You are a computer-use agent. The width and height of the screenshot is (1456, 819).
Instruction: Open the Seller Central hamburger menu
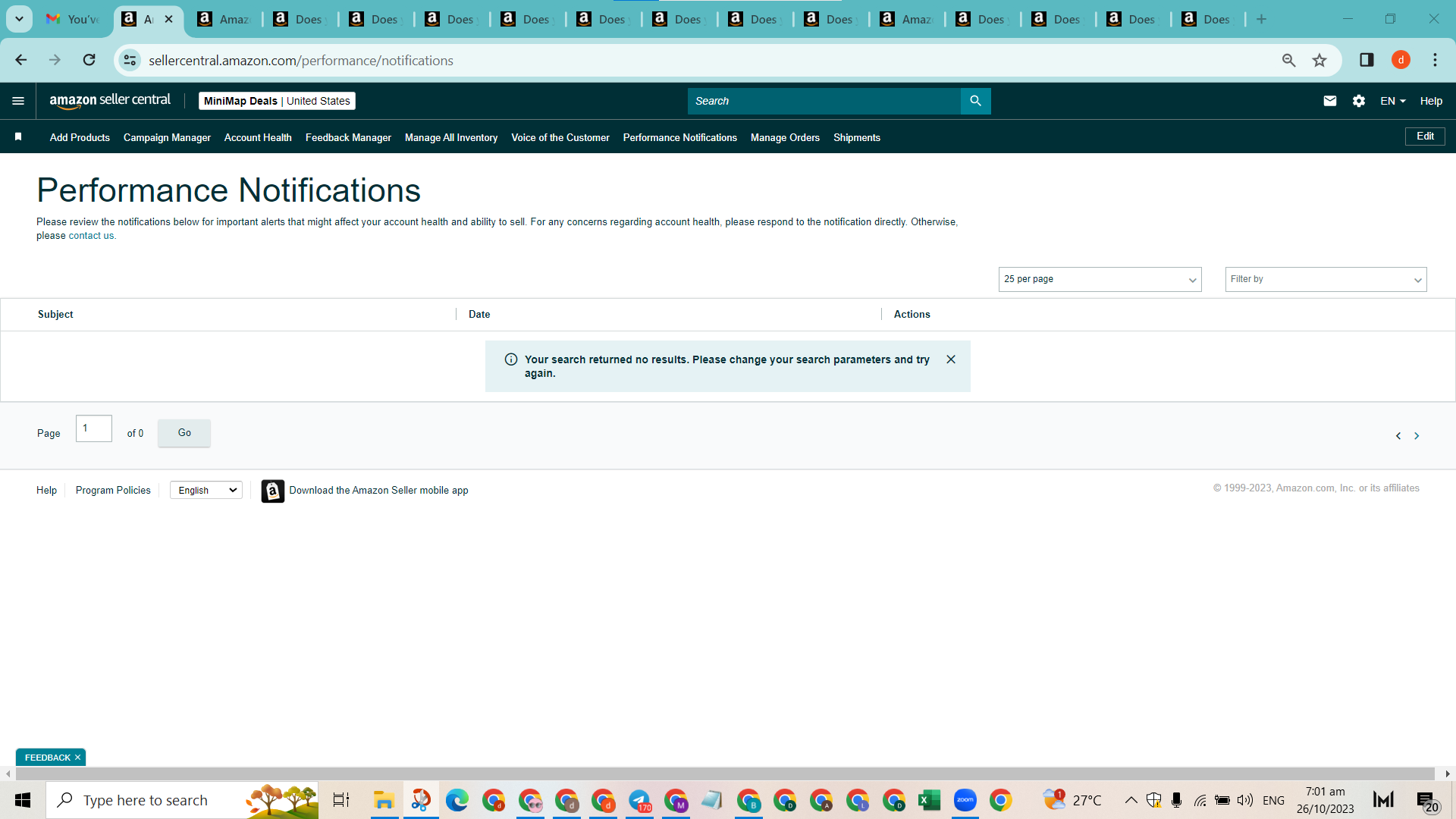[18, 101]
